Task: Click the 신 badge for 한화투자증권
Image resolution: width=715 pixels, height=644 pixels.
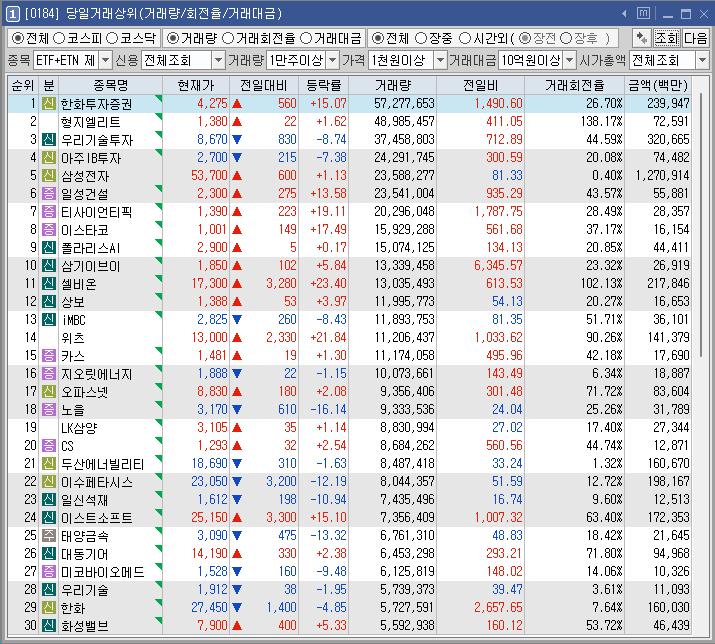Action: [49, 104]
